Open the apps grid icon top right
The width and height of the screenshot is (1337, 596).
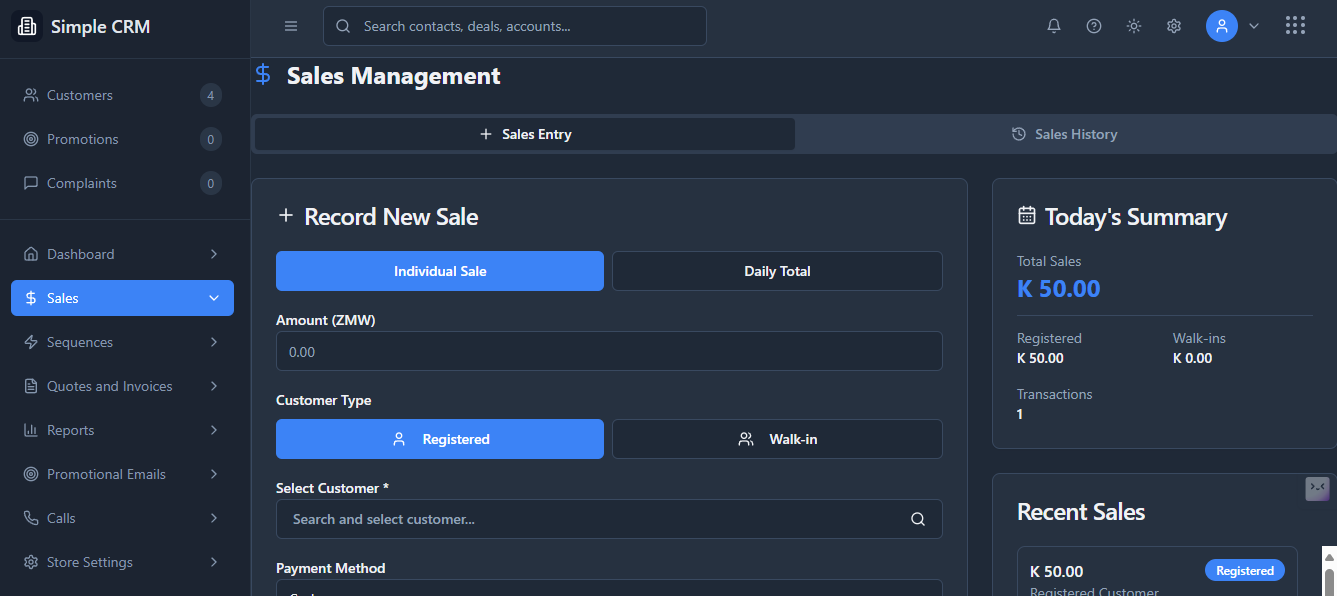pos(1295,25)
